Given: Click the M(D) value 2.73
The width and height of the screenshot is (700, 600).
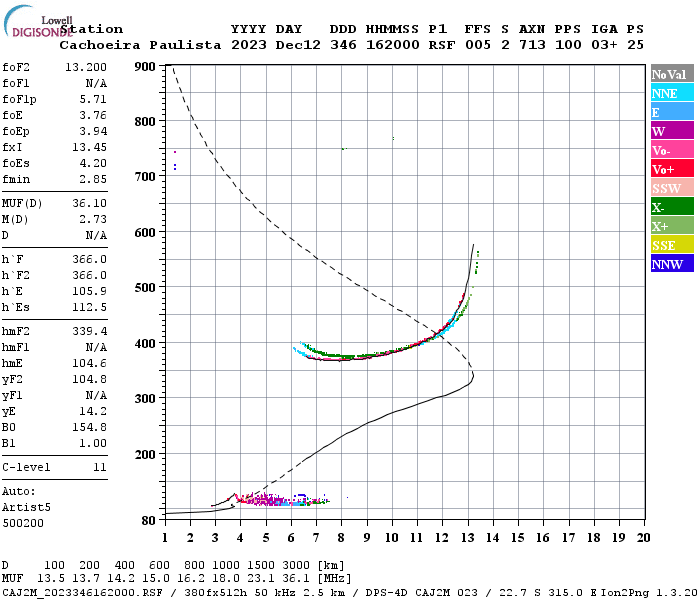Looking at the screenshot, I should (93, 219).
